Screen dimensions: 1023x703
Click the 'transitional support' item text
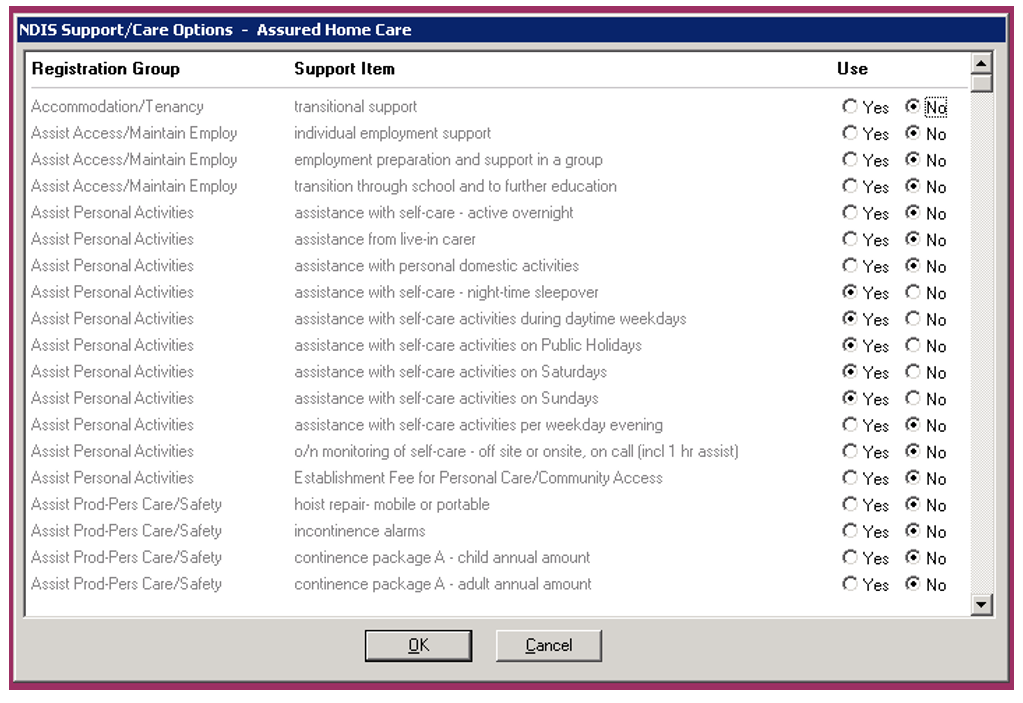point(356,106)
